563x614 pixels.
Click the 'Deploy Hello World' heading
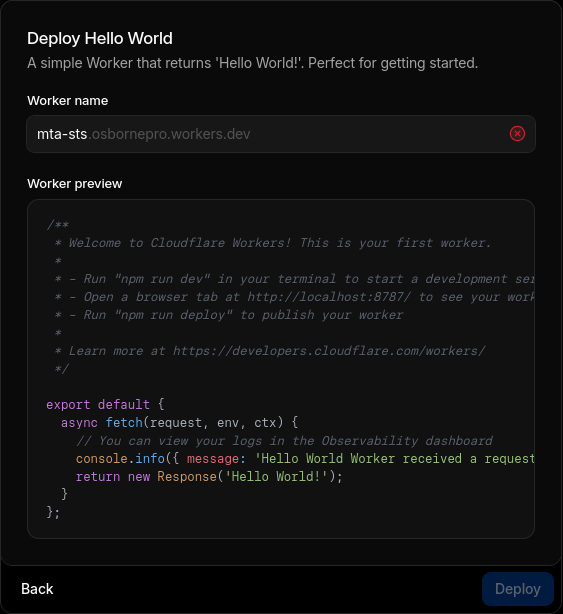point(100,38)
